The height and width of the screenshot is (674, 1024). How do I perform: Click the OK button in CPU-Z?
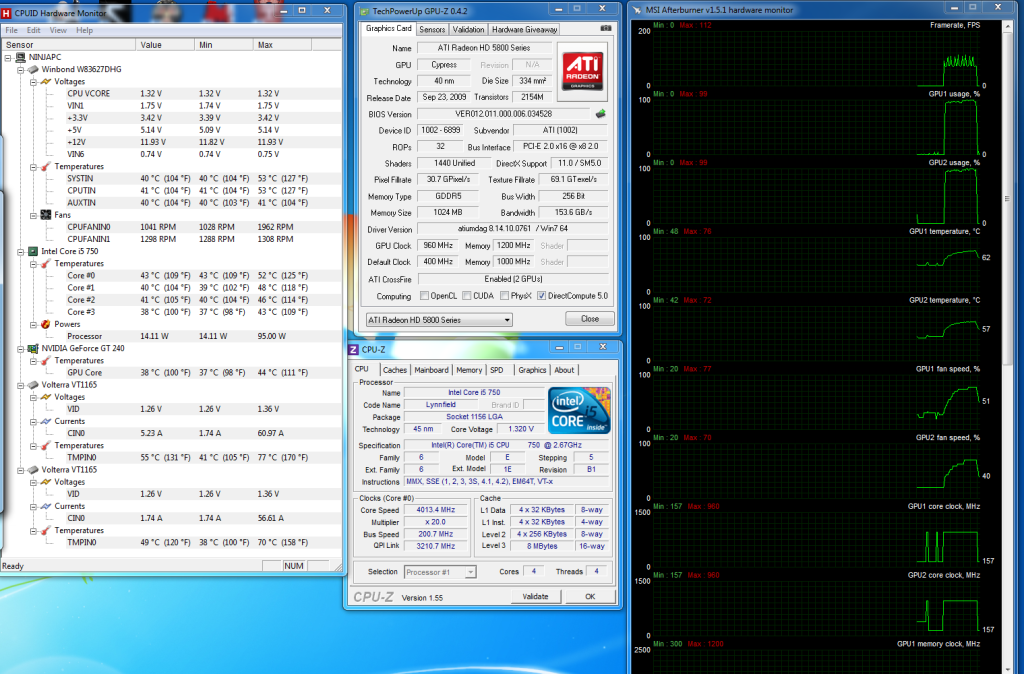pyautogui.click(x=590, y=596)
